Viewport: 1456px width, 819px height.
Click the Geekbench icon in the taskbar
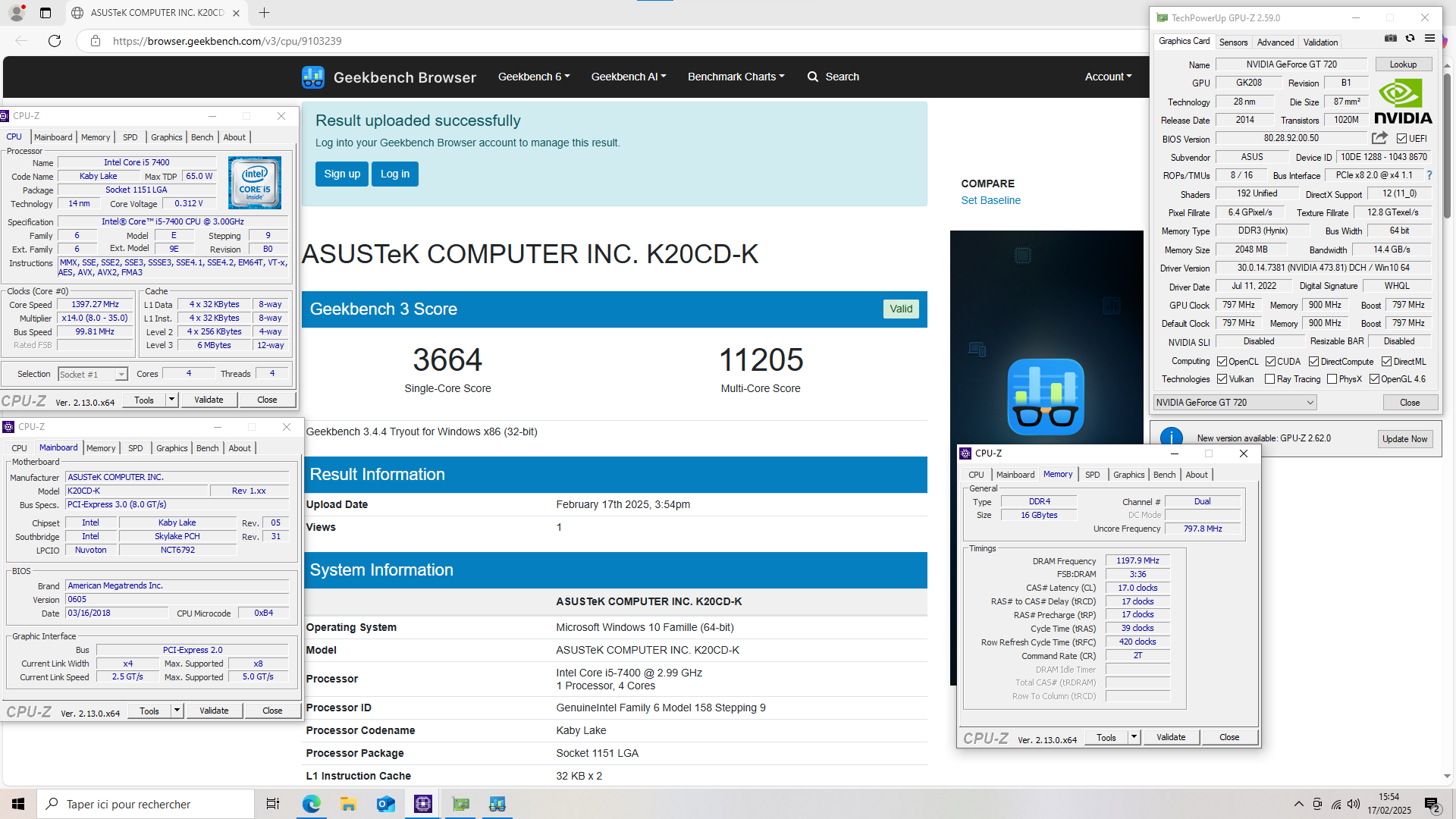[497, 804]
